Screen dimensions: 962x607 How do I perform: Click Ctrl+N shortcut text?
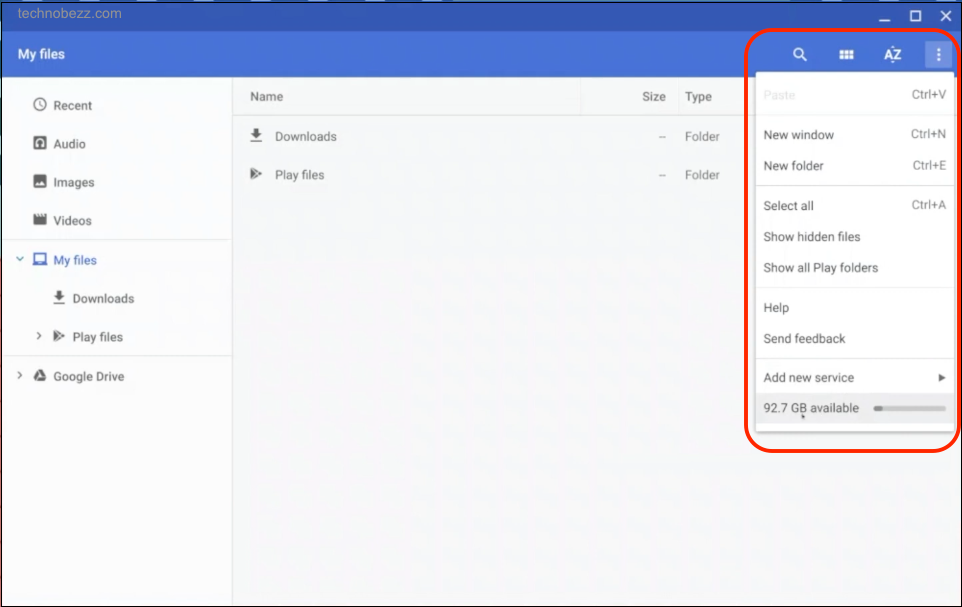pos(928,134)
